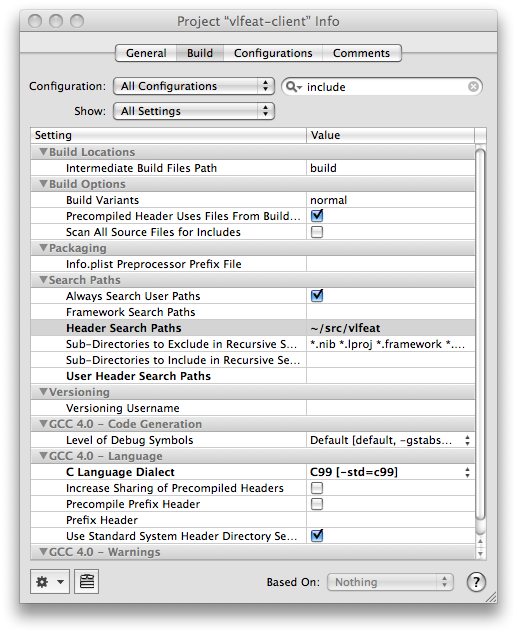Viewport: 517px width, 633px height.
Task: Enable Scan All Source Files for Includes
Action: pos(317,232)
